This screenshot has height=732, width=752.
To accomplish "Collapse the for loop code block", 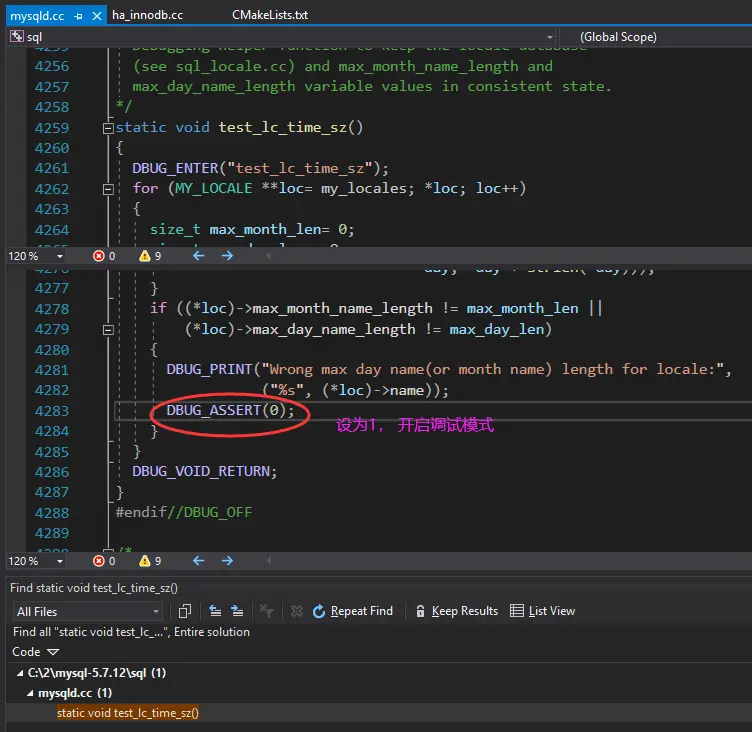I will point(108,189).
